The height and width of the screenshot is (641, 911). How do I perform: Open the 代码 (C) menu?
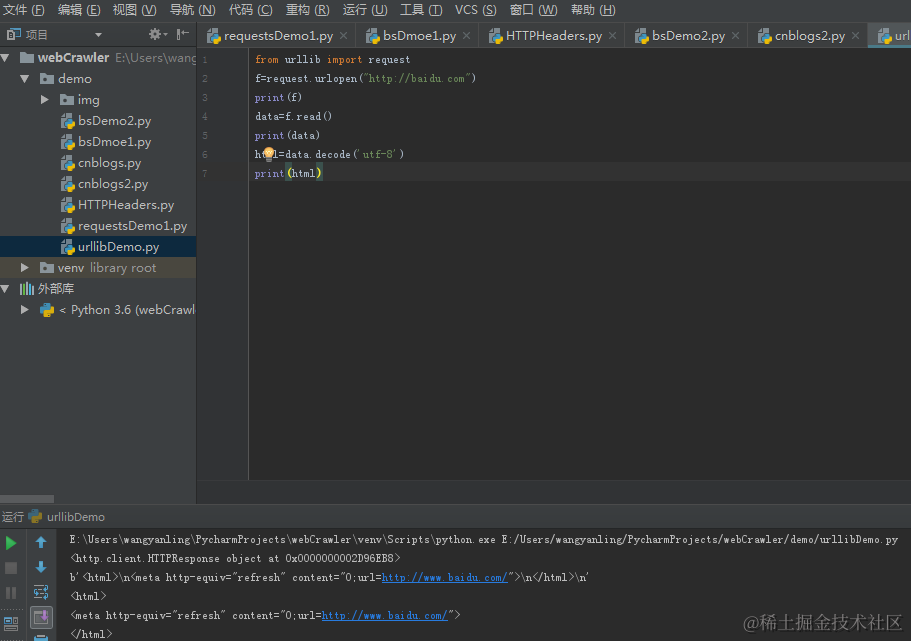[x=250, y=10]
